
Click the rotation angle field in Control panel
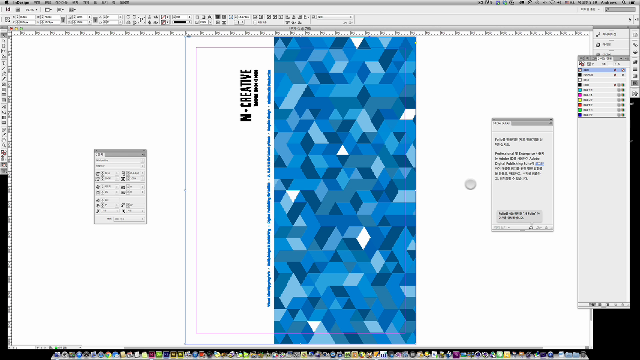111,17
